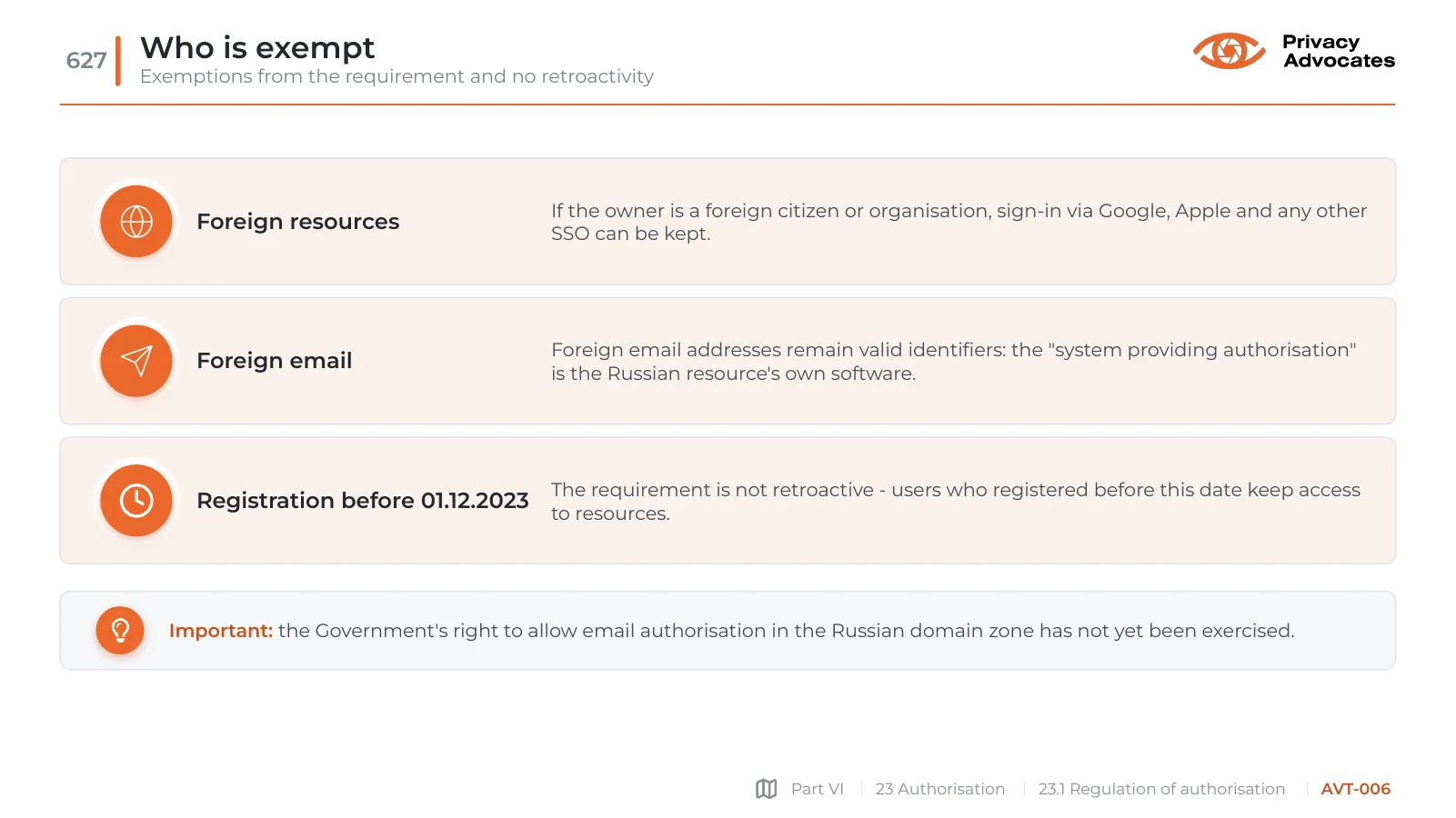Viewport: 1456px width, 818px height.
Task: Click the globe icon beside Foreign resources
Action: (136, 222)
